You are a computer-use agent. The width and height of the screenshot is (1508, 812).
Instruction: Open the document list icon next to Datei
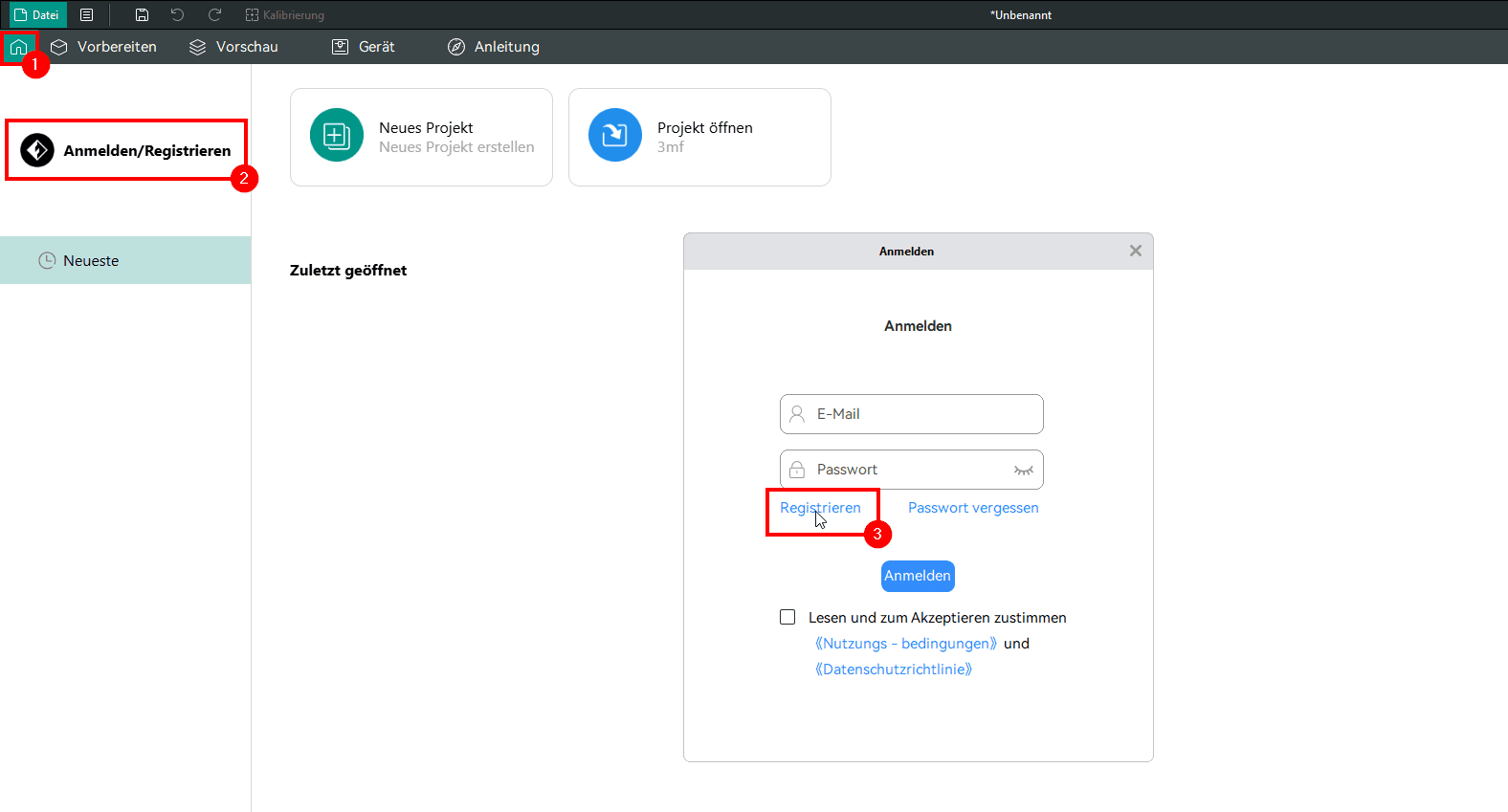(x=87, y=15)
